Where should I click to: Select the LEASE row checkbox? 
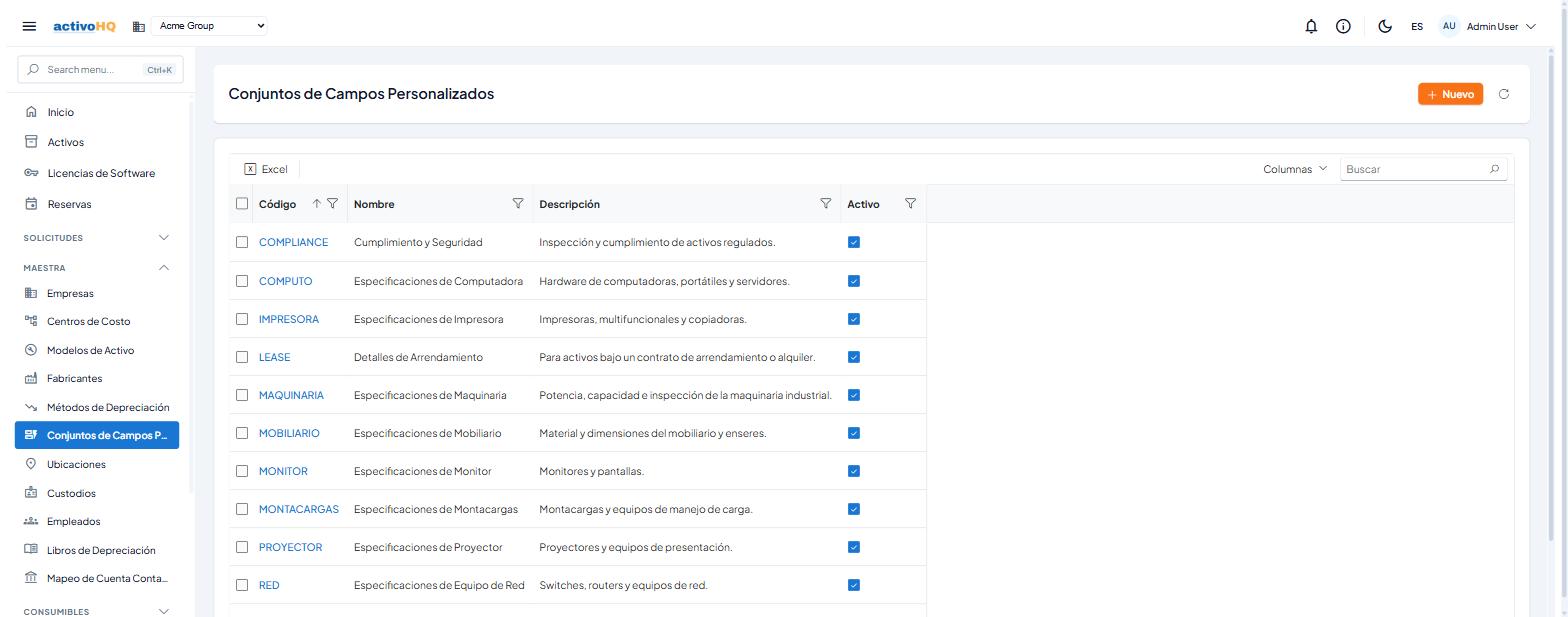point(242,357)
